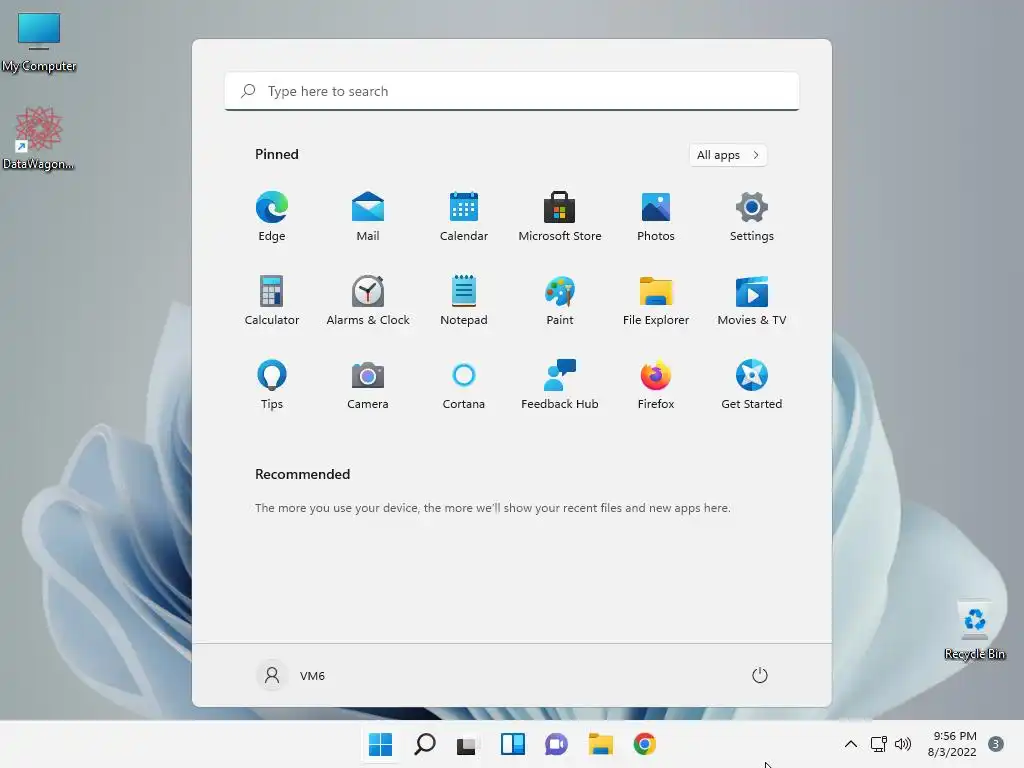Click the Type here to search box
The width and height of the screenshot is (1024, 768).
click(512, 91)
